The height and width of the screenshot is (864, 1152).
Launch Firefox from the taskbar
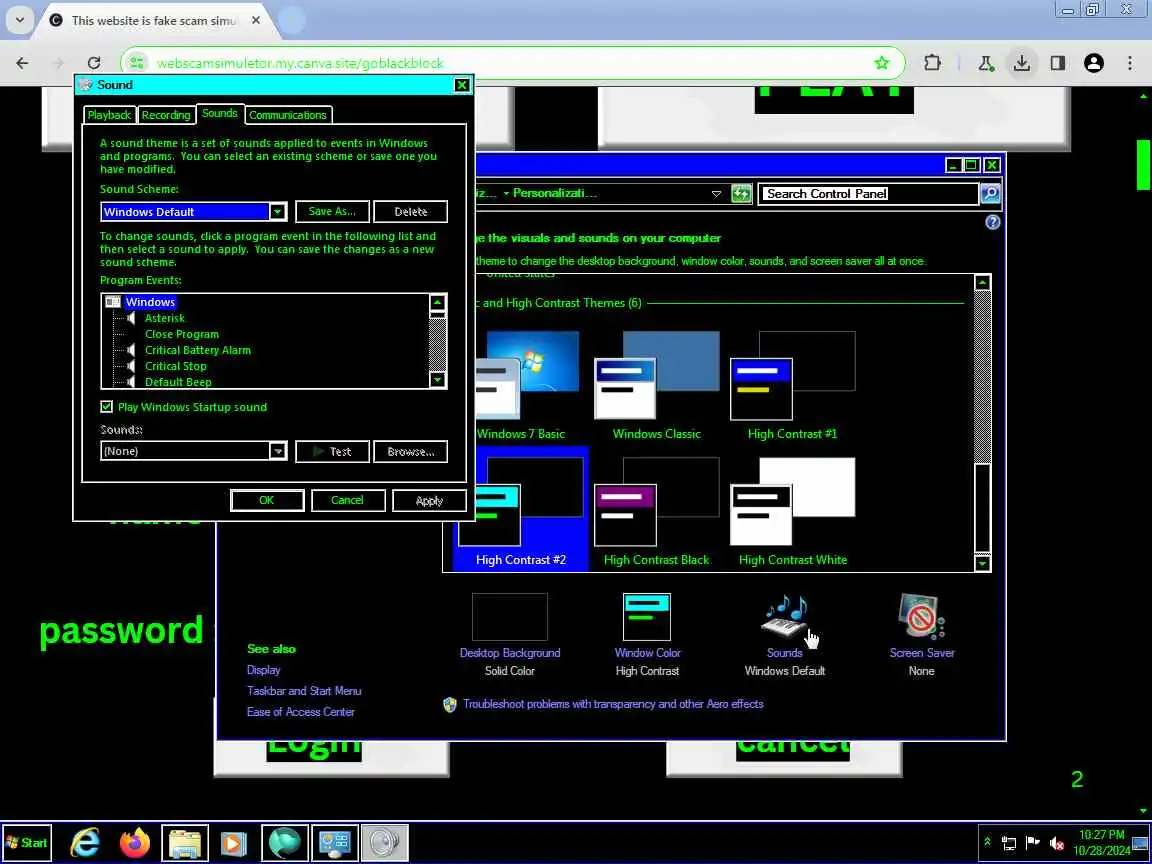(x=134, y=843)
